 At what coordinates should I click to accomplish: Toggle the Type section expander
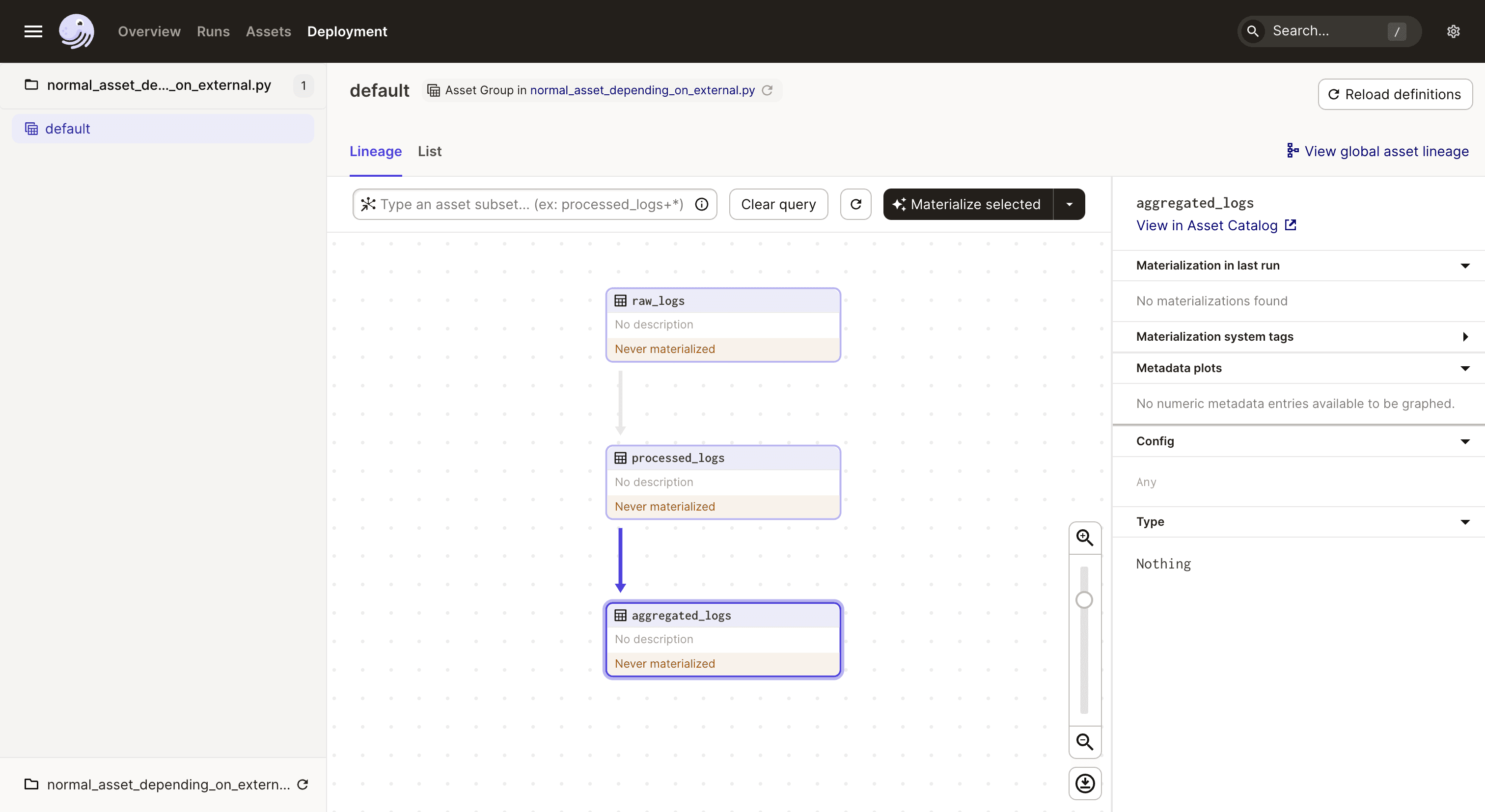click(1464, 521)
